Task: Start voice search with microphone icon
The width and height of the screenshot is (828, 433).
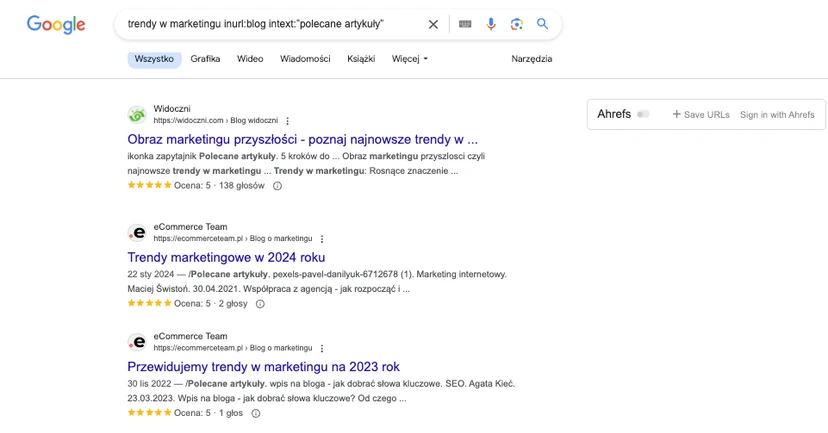Action: [491, 24]
